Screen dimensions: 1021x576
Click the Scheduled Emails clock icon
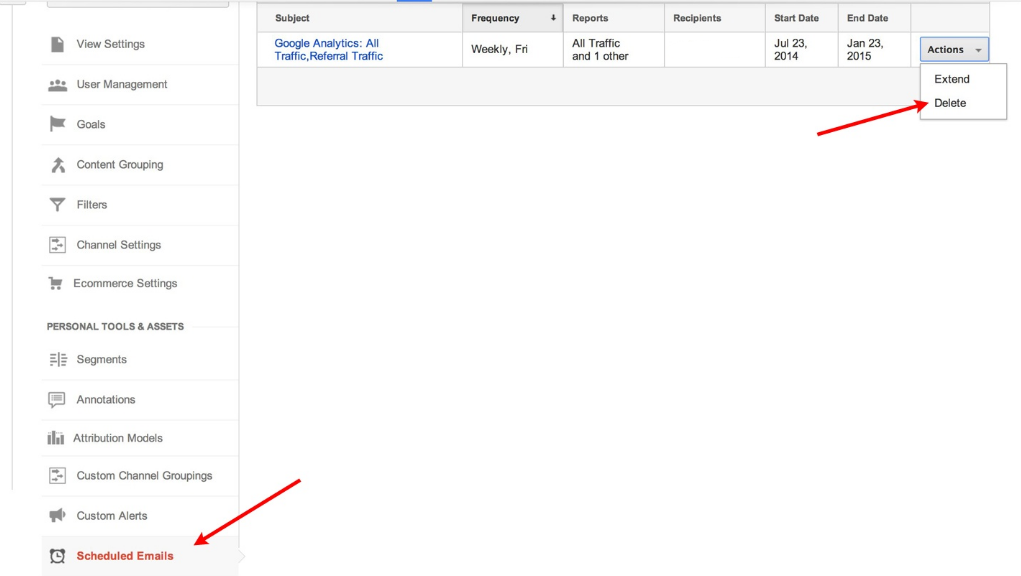point(57,556)
